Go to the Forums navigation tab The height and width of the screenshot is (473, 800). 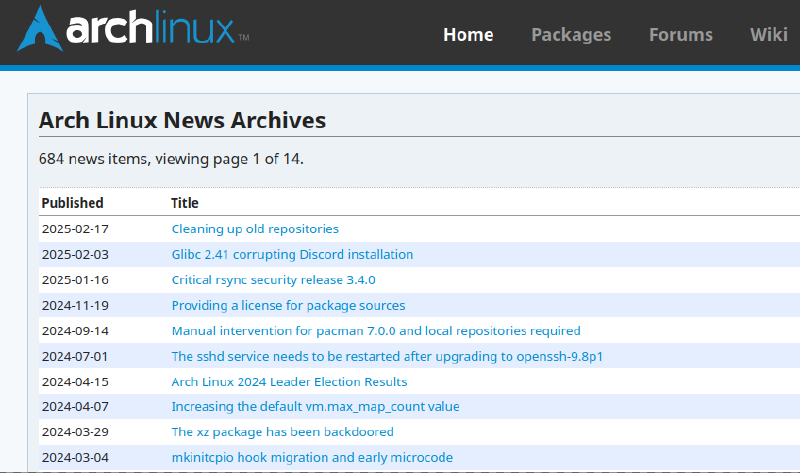(x=681, y=35)
